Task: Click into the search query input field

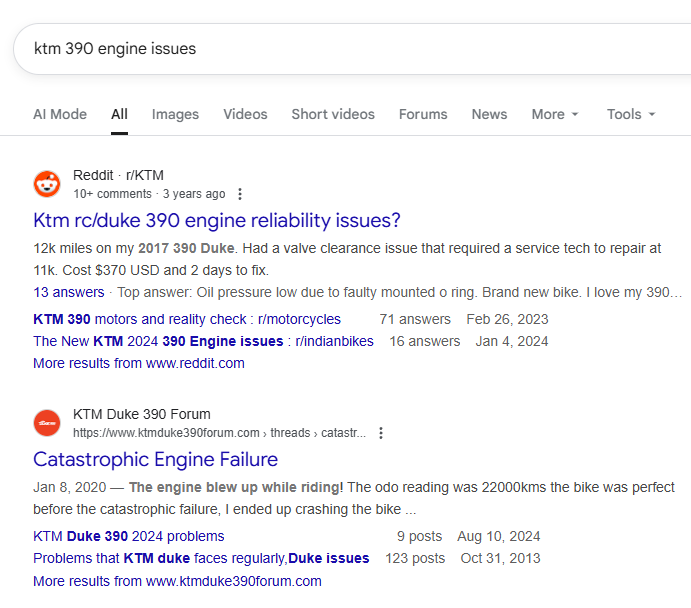Action: pyautogui.click(x=350, y=48)
